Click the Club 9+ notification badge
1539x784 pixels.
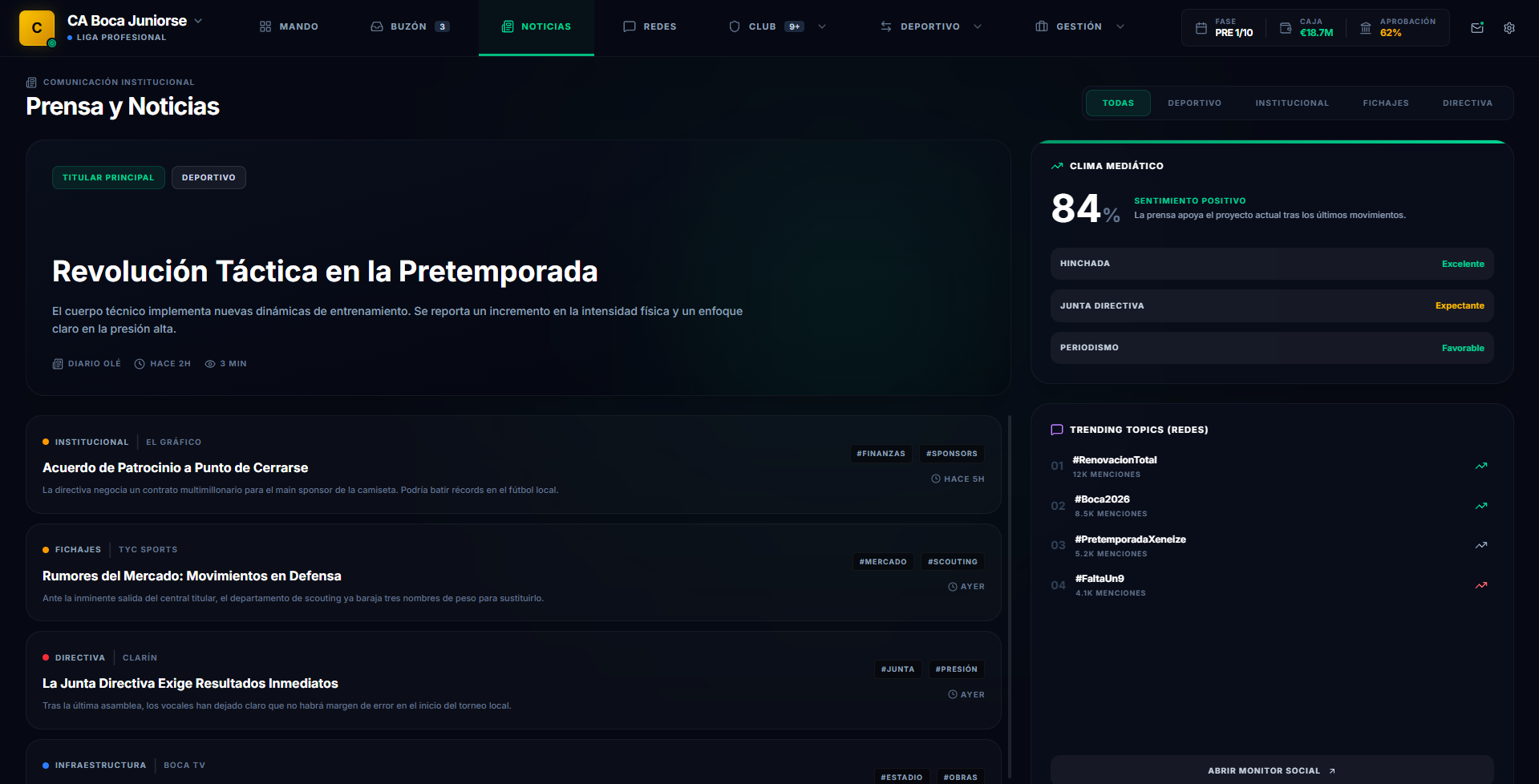click(794, 26)
